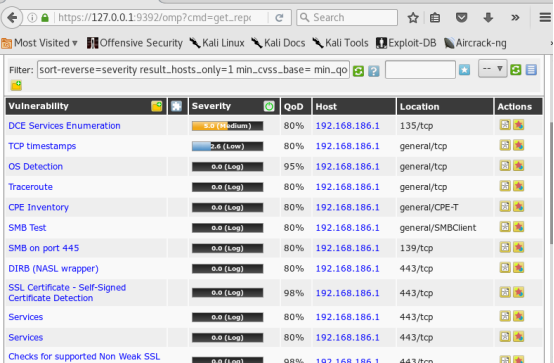Add override for DCE Services Enumeration

pyautogui.click(x=519, y=125)
